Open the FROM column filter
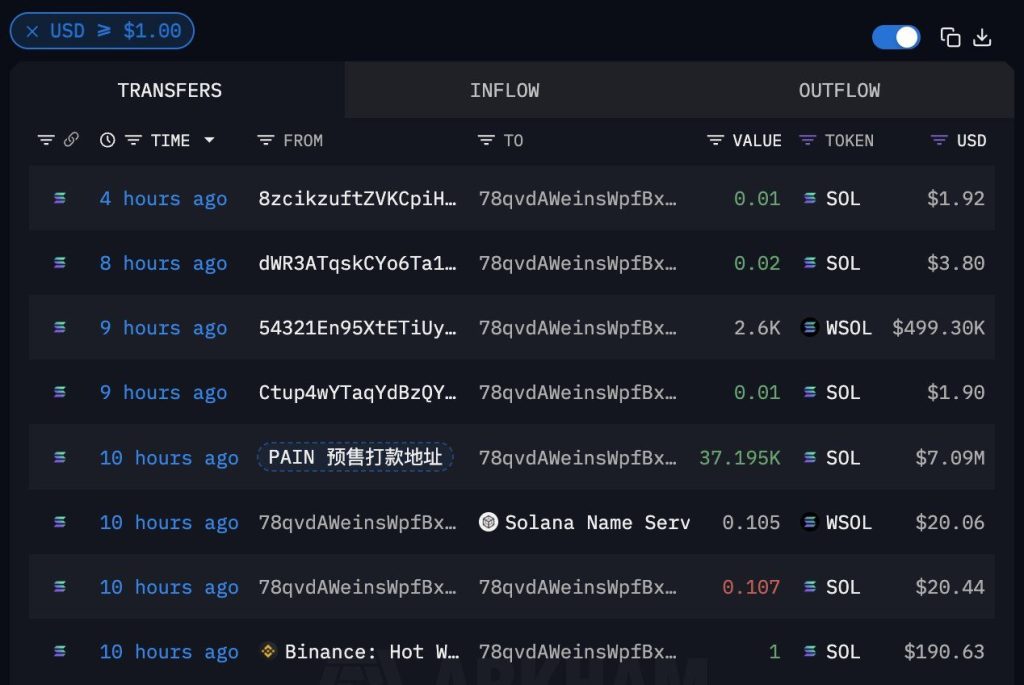Screen dimensions: 1024x685 (264, 140)
